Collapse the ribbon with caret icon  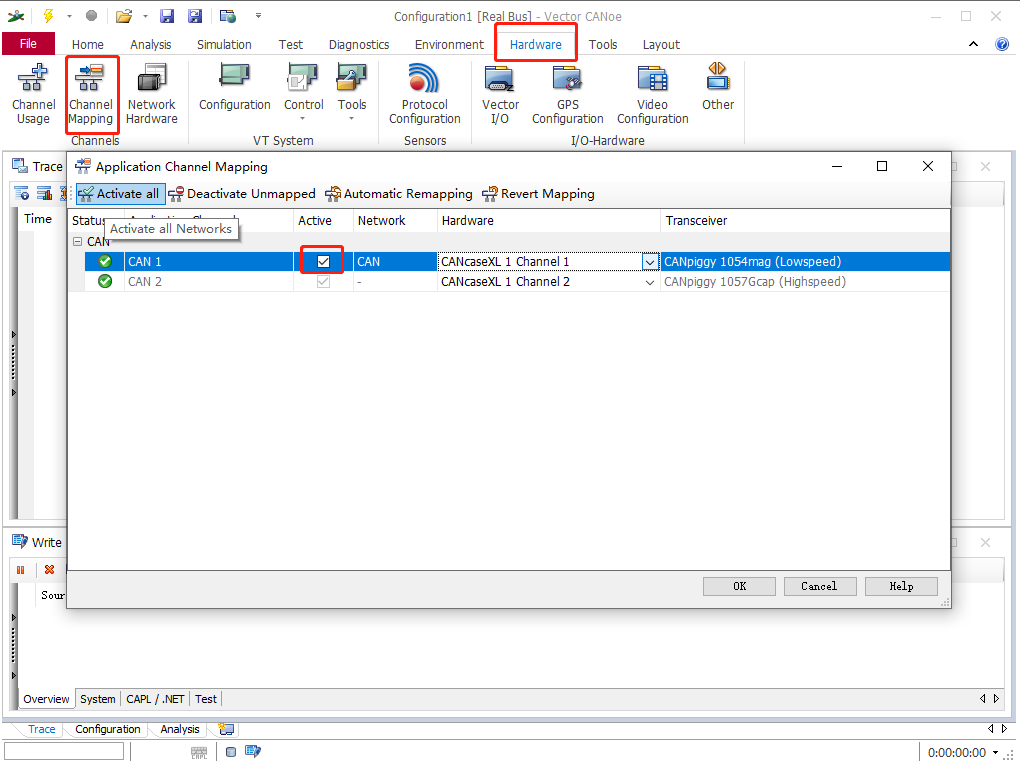(973, 44)
